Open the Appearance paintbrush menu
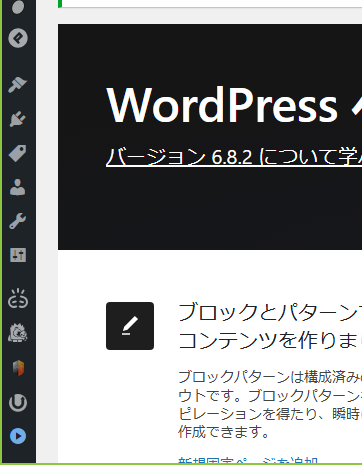The height and width of the screenshot is (465, 362). click(x=18, y=85)
